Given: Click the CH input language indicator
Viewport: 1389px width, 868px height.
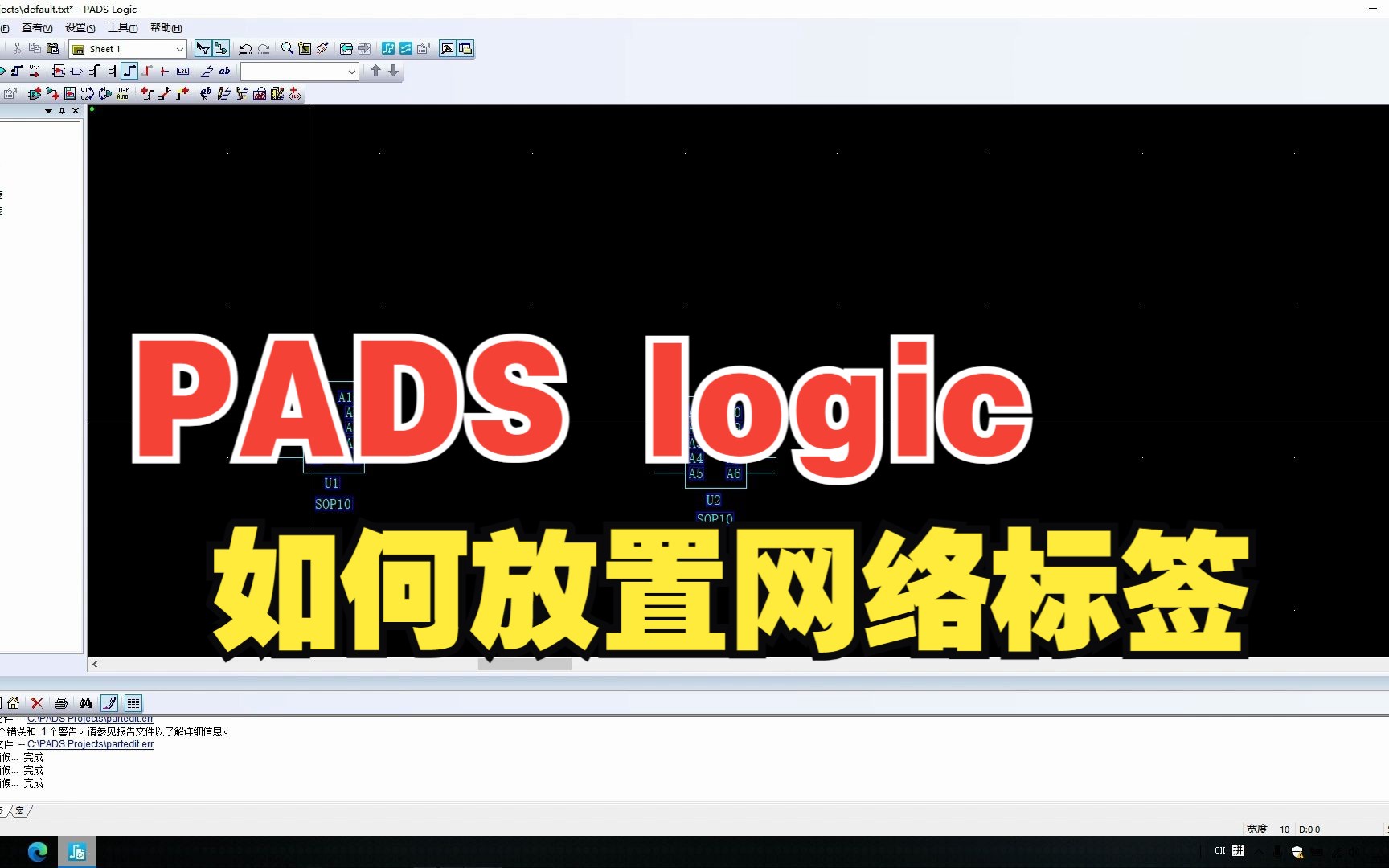Looking at the screenshot, I should tap(1220, 850).
